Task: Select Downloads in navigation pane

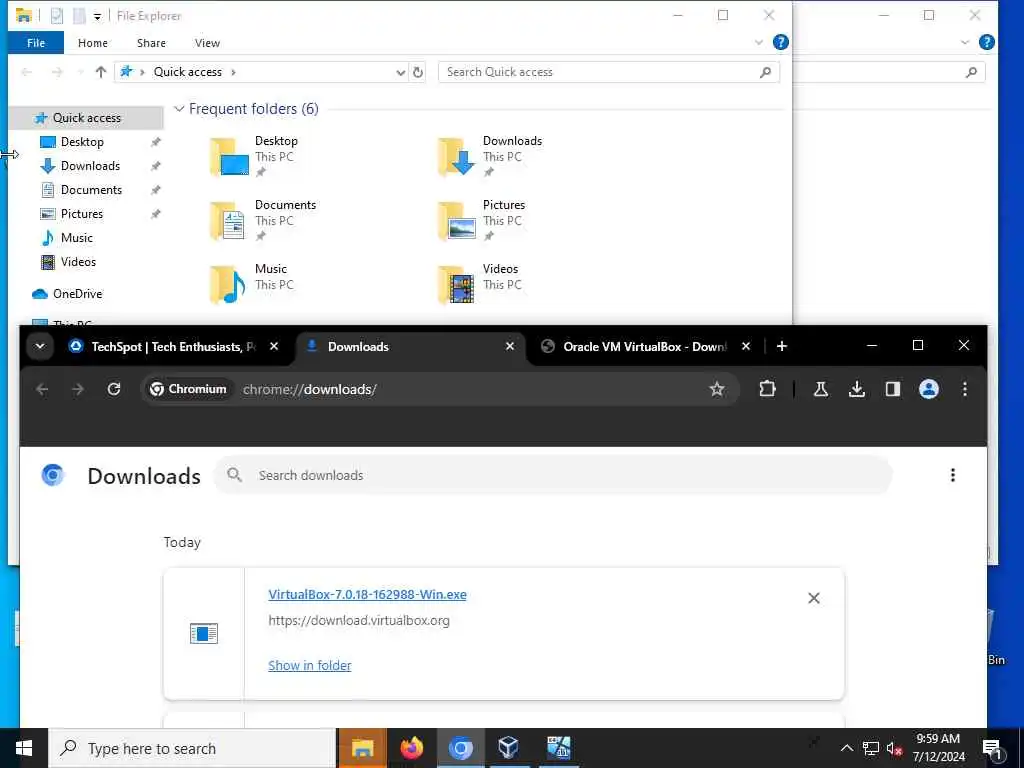Action: [90, 166]
